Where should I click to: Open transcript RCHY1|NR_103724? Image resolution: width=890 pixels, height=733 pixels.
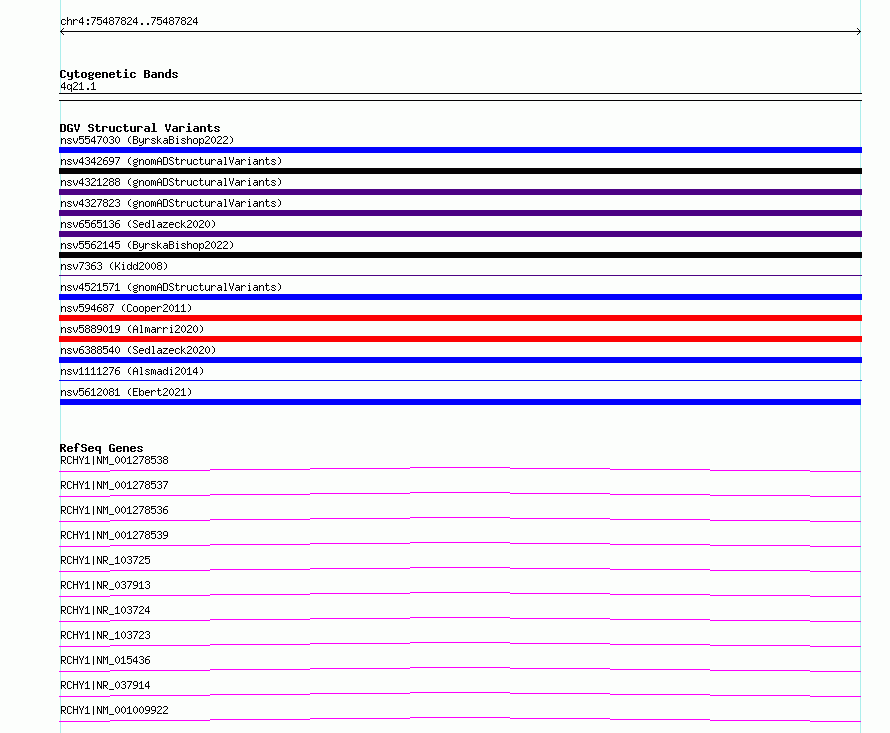(105, 610)
